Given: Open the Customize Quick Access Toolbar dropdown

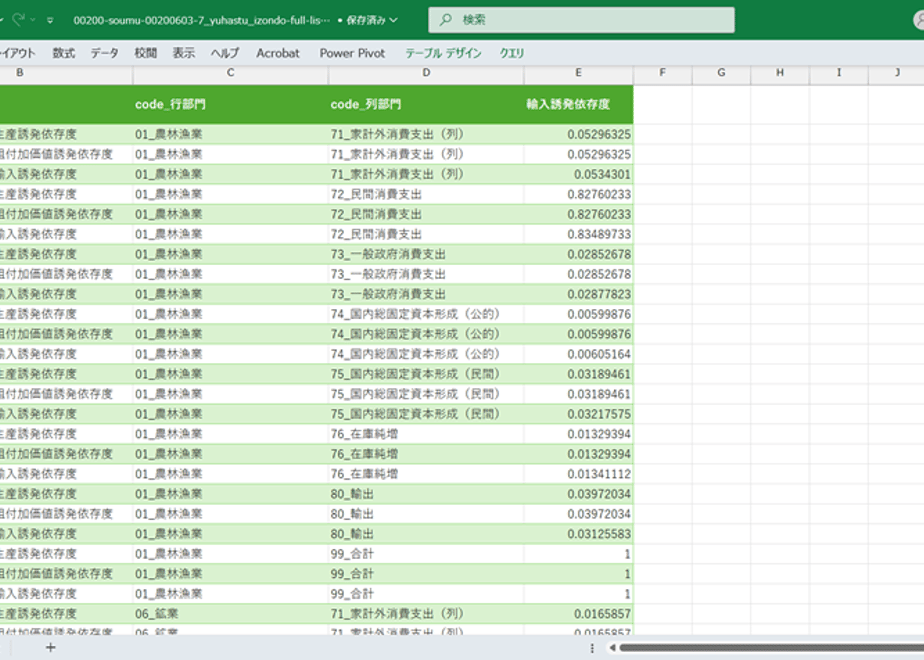Looking at the screenshot, I should pyautogui.click(x=50, y=21).
